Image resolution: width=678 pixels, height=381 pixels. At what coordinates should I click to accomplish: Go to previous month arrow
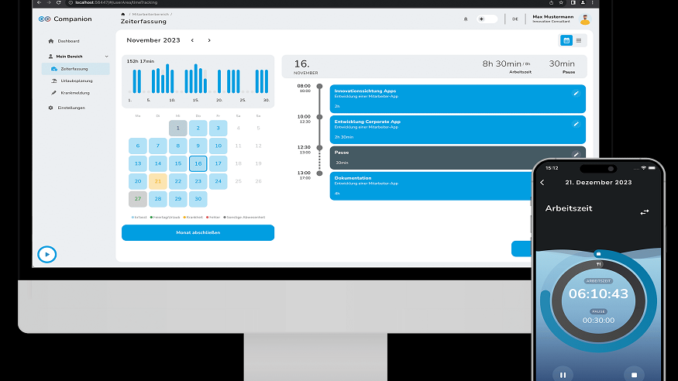point(192,40)
